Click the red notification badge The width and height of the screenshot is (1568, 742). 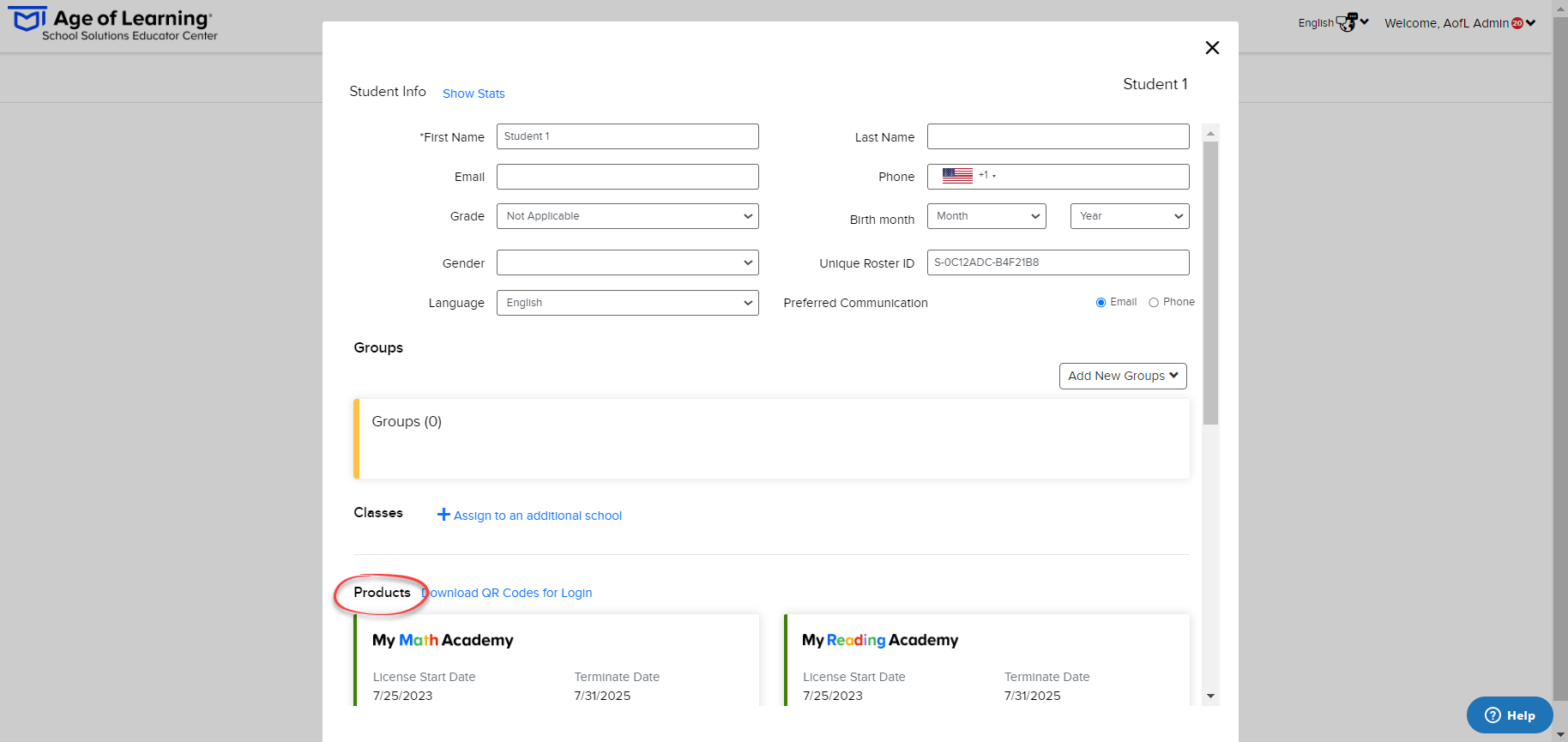(x=1517, y=23)
